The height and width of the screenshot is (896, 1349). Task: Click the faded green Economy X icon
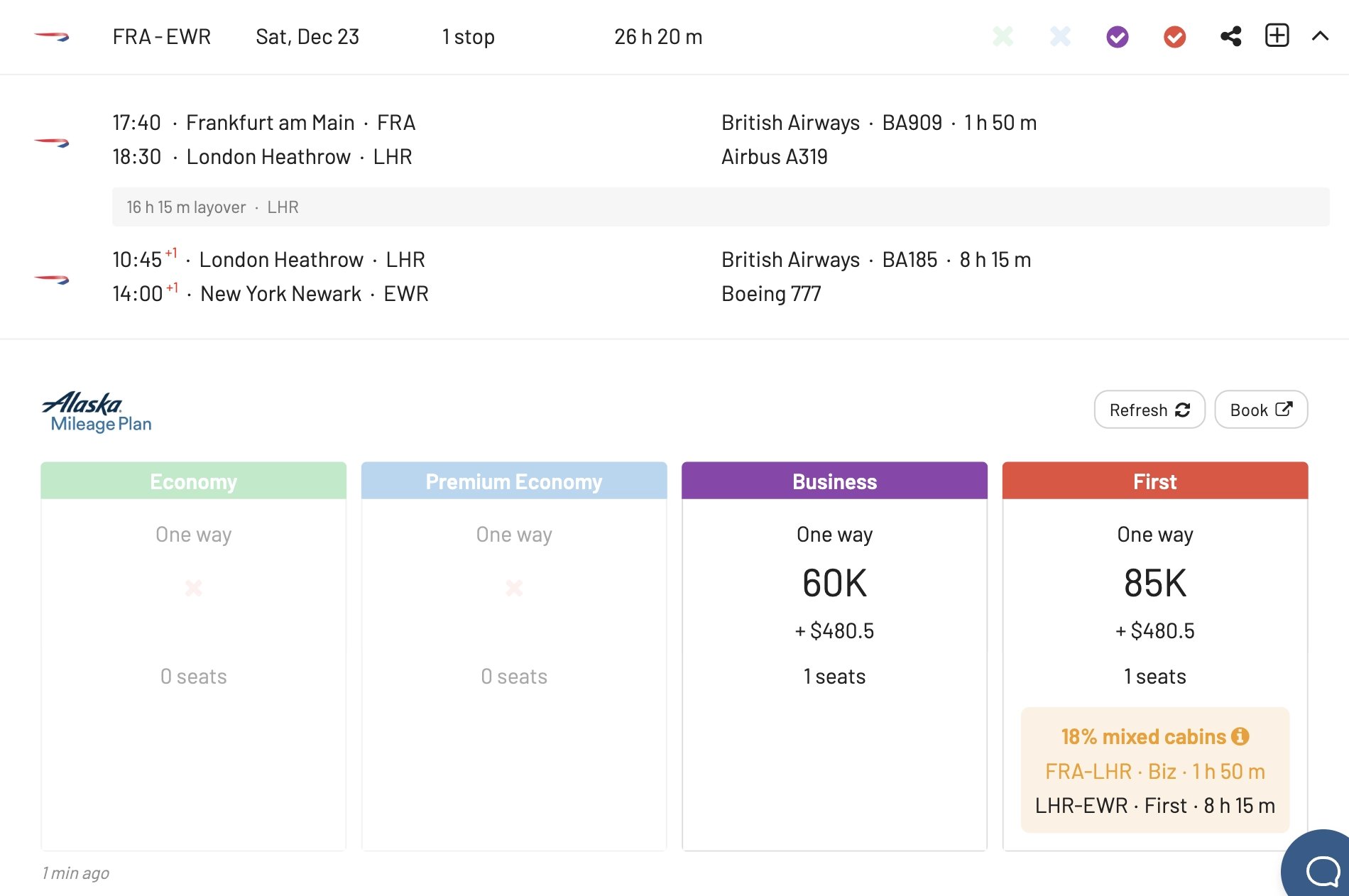point(1003,36)
